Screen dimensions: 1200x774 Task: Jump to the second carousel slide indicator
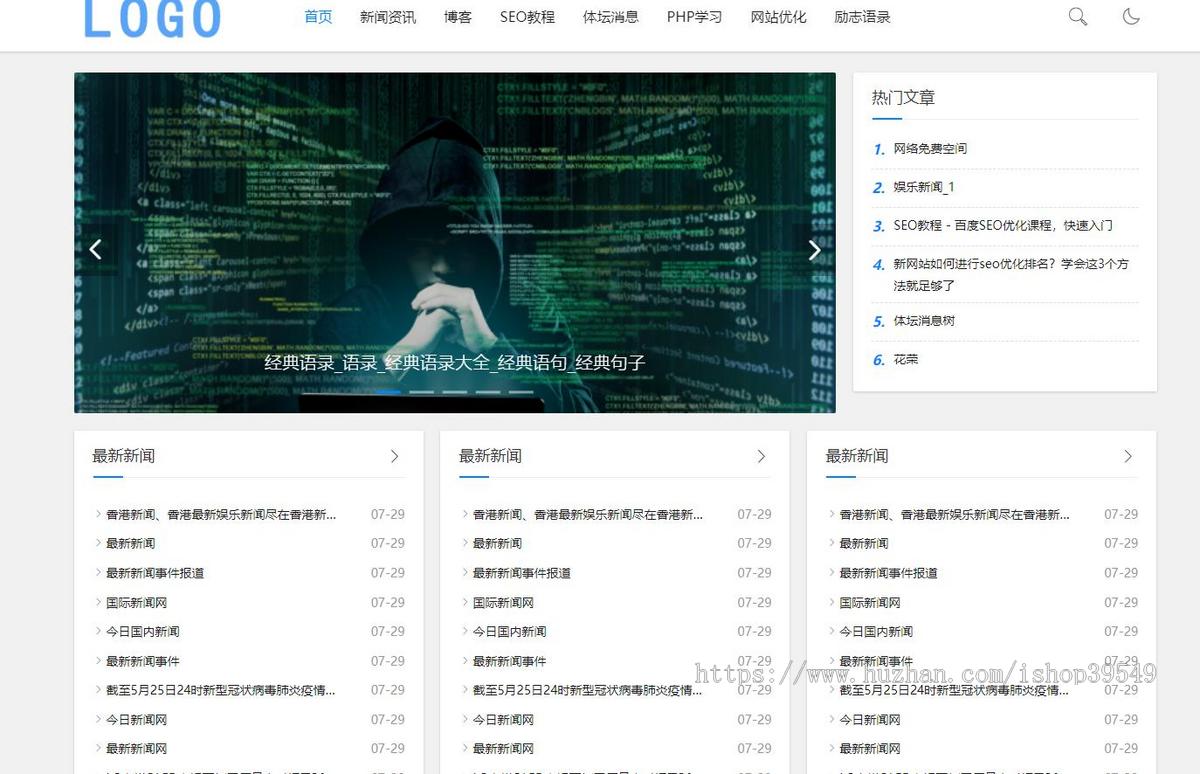[421, 392]
